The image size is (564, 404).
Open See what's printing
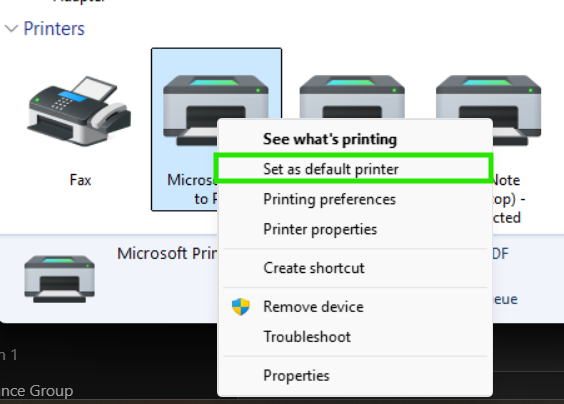click(355, 139)
